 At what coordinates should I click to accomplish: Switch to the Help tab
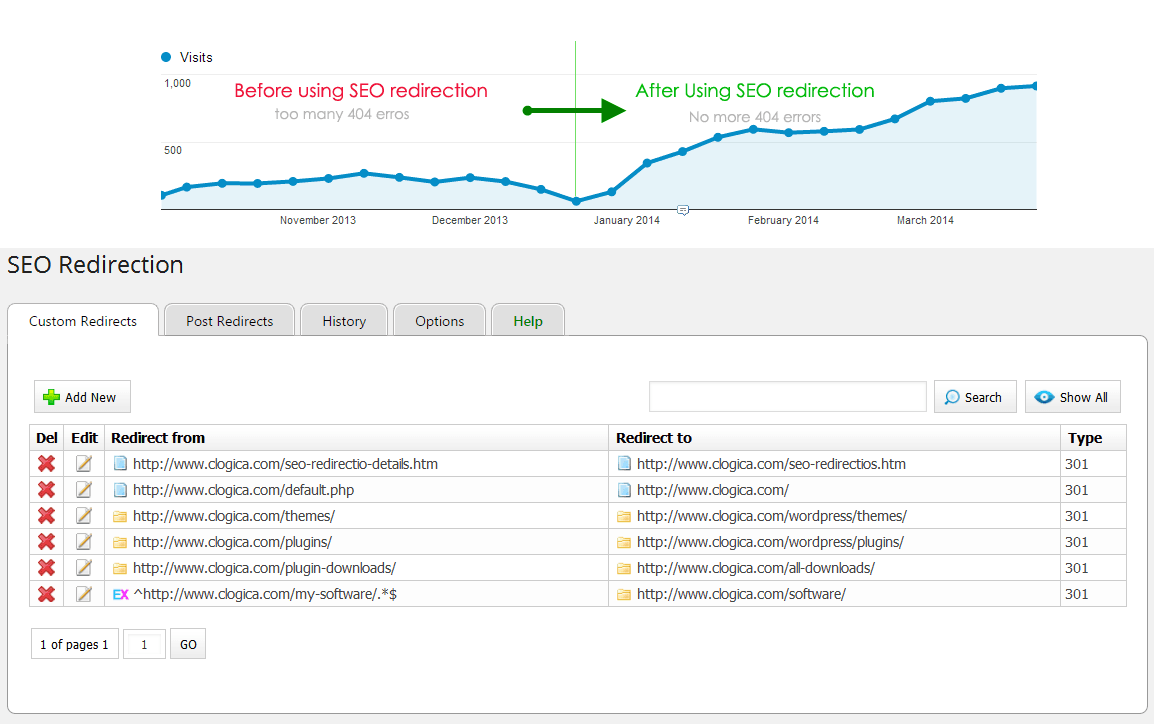(x=527, y=320)
